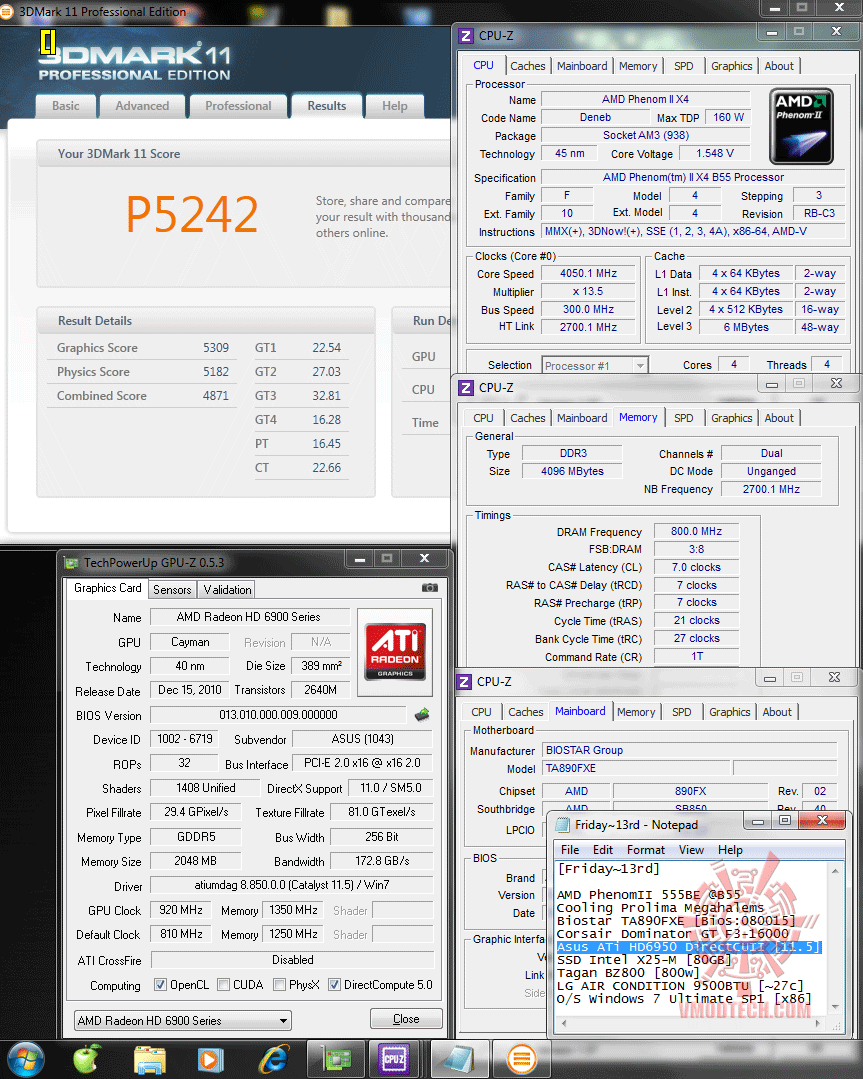Switch to Notepad taskbar button
This screenshot has width=863, height=1079.
[x=458, y=1060]
